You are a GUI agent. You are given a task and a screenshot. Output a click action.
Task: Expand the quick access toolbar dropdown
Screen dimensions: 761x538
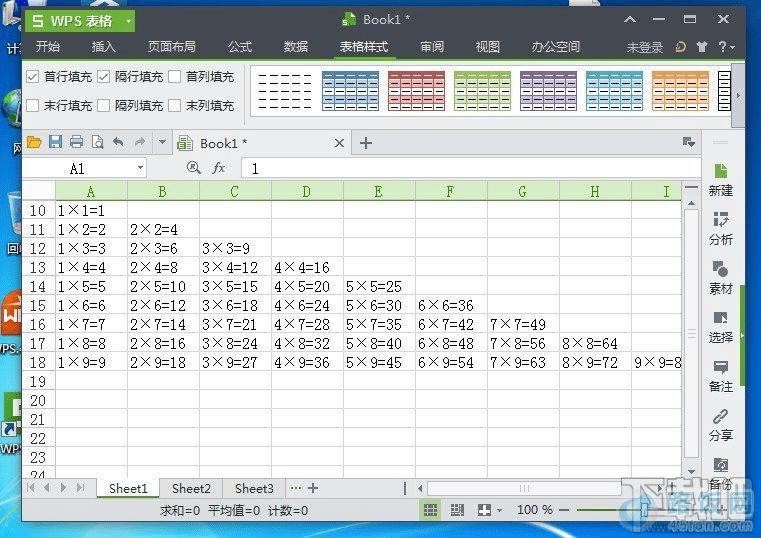(162, 142)
